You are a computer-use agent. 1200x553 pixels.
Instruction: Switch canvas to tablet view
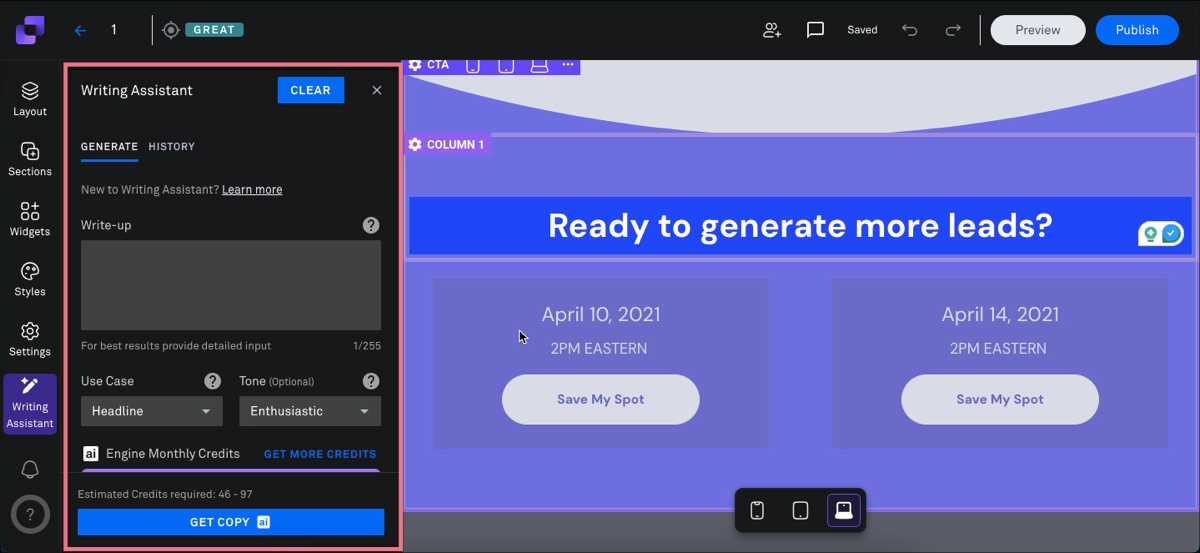(800, 510)
